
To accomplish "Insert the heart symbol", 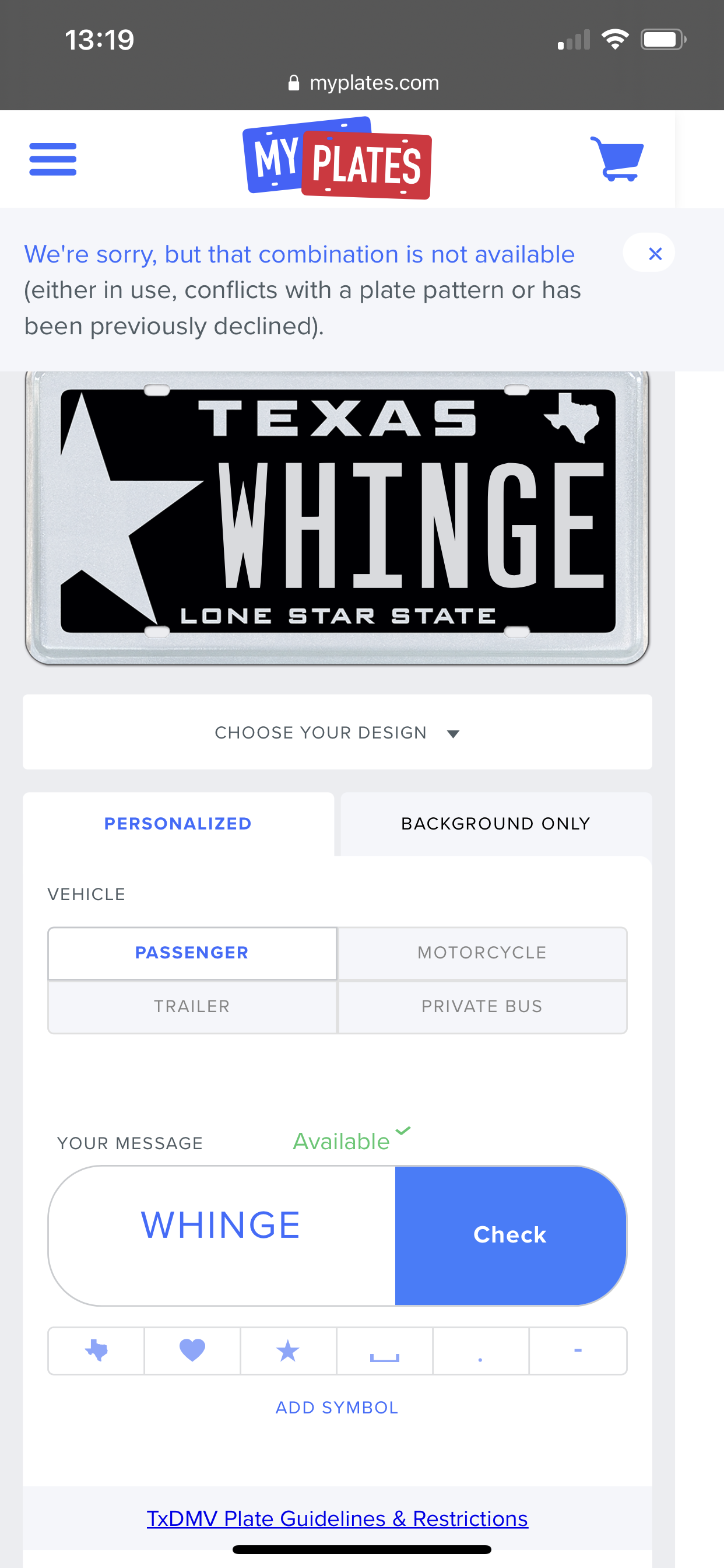I will pyautogui.click(x=192, y=1350).
